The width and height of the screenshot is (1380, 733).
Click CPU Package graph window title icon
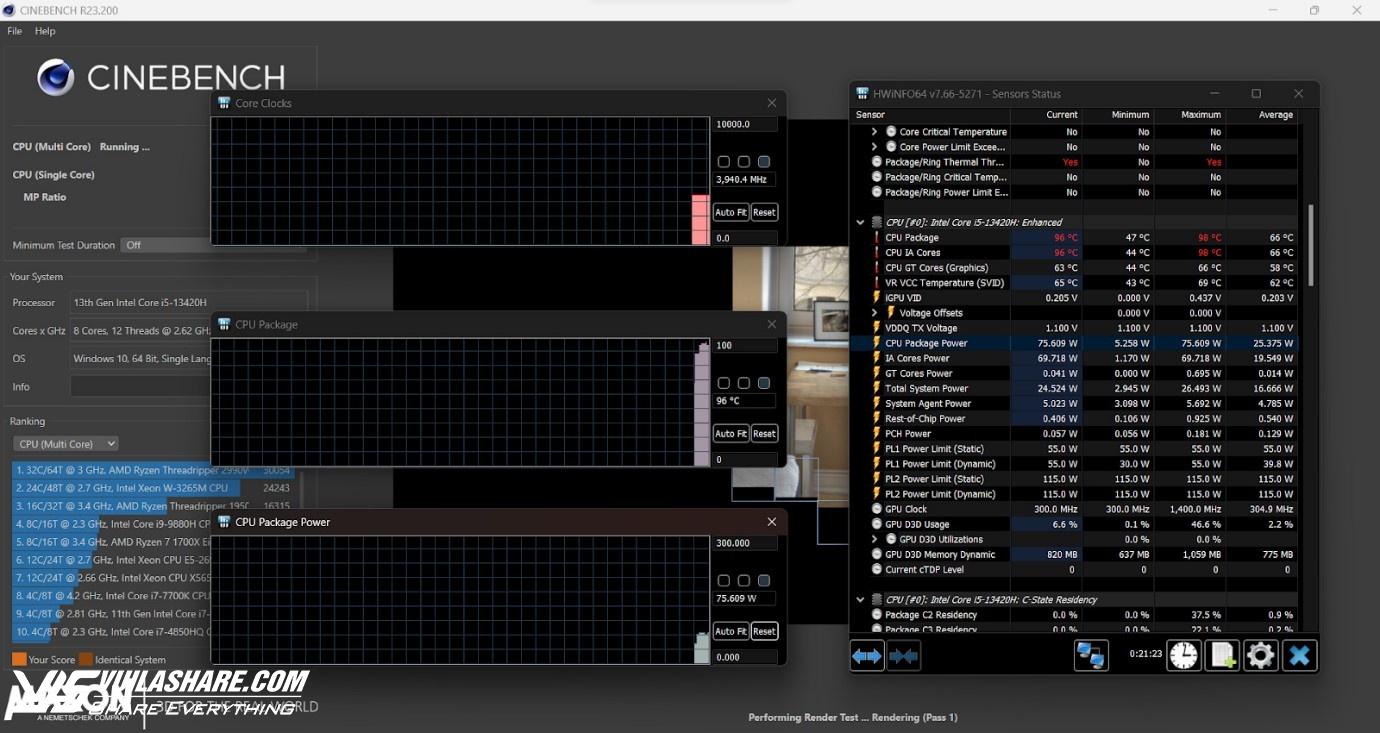coord(224,324)
